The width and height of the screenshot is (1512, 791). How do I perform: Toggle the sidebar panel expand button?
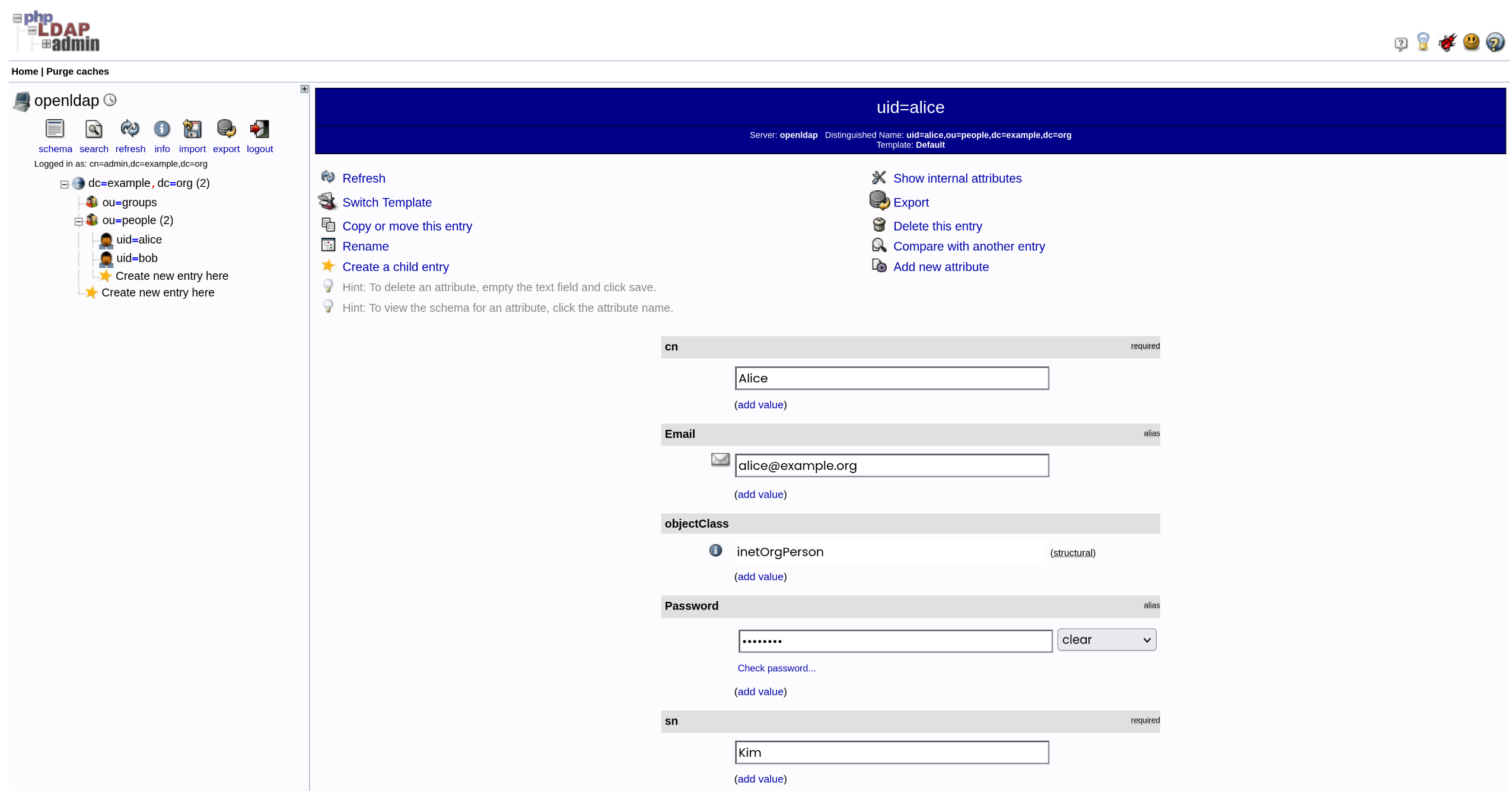tap(304, 89)
